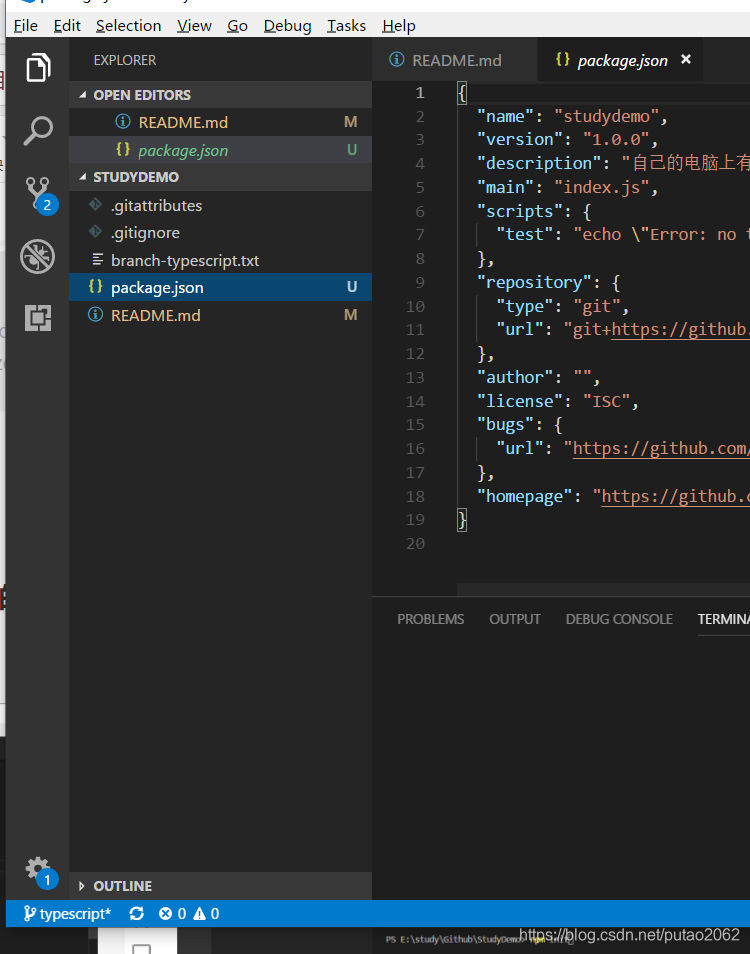
Task: Close the package.json editor tab
Action: (686, 59)
